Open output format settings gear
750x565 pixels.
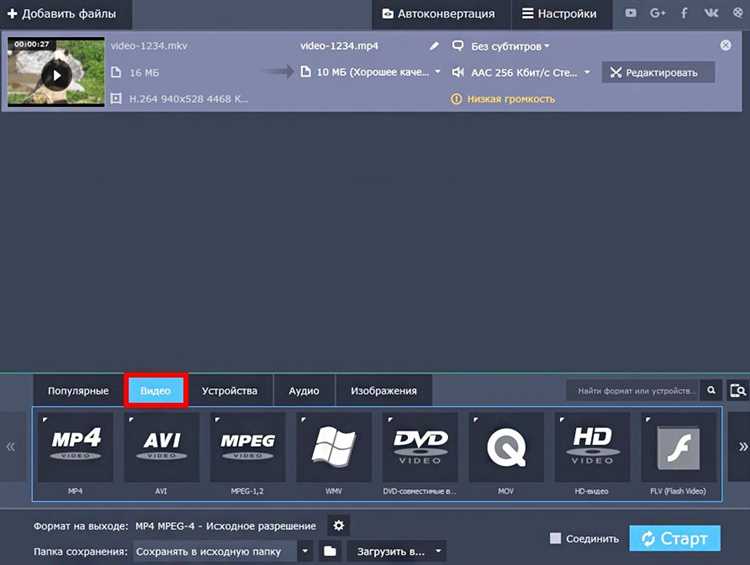click(x=339, y=526)
